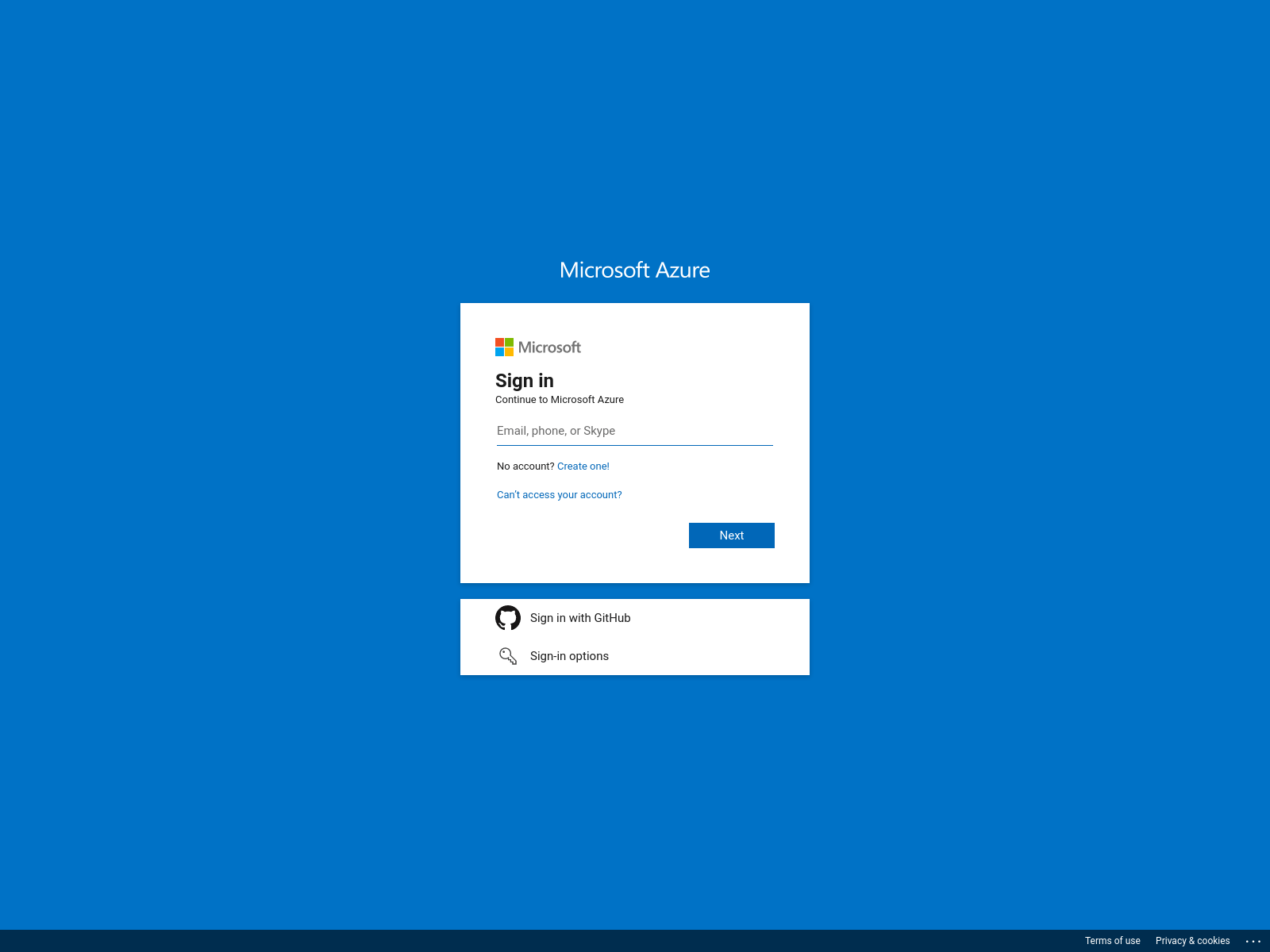Open Terms of use in footer
This screenshot has height=952, width=1270.
1113,941
